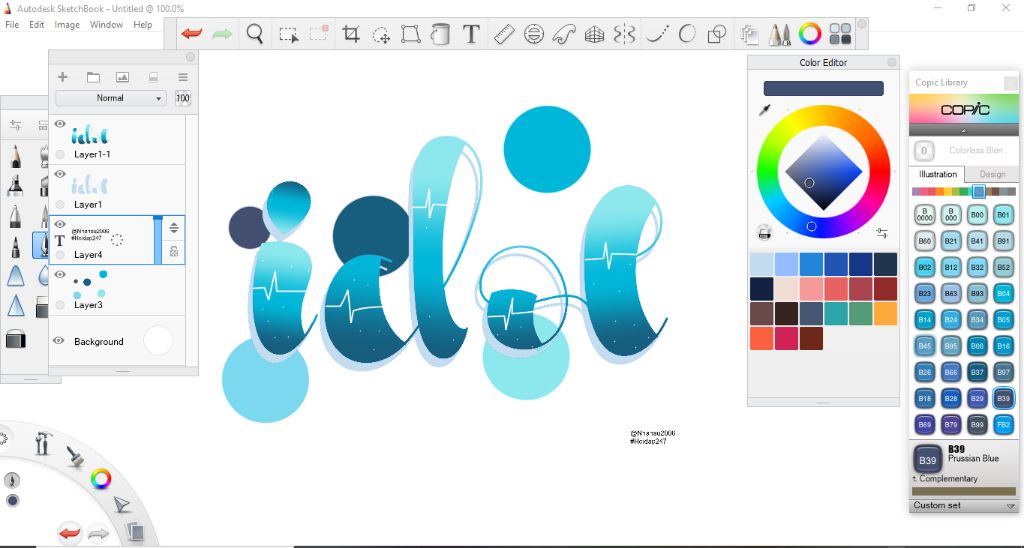Switch to the Illustration tab
This screenshot has width=1024, height=548.
click(x=937, y=174)
